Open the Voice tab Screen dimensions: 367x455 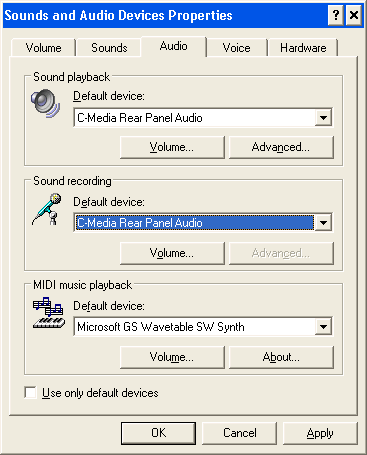coord(236,48)
